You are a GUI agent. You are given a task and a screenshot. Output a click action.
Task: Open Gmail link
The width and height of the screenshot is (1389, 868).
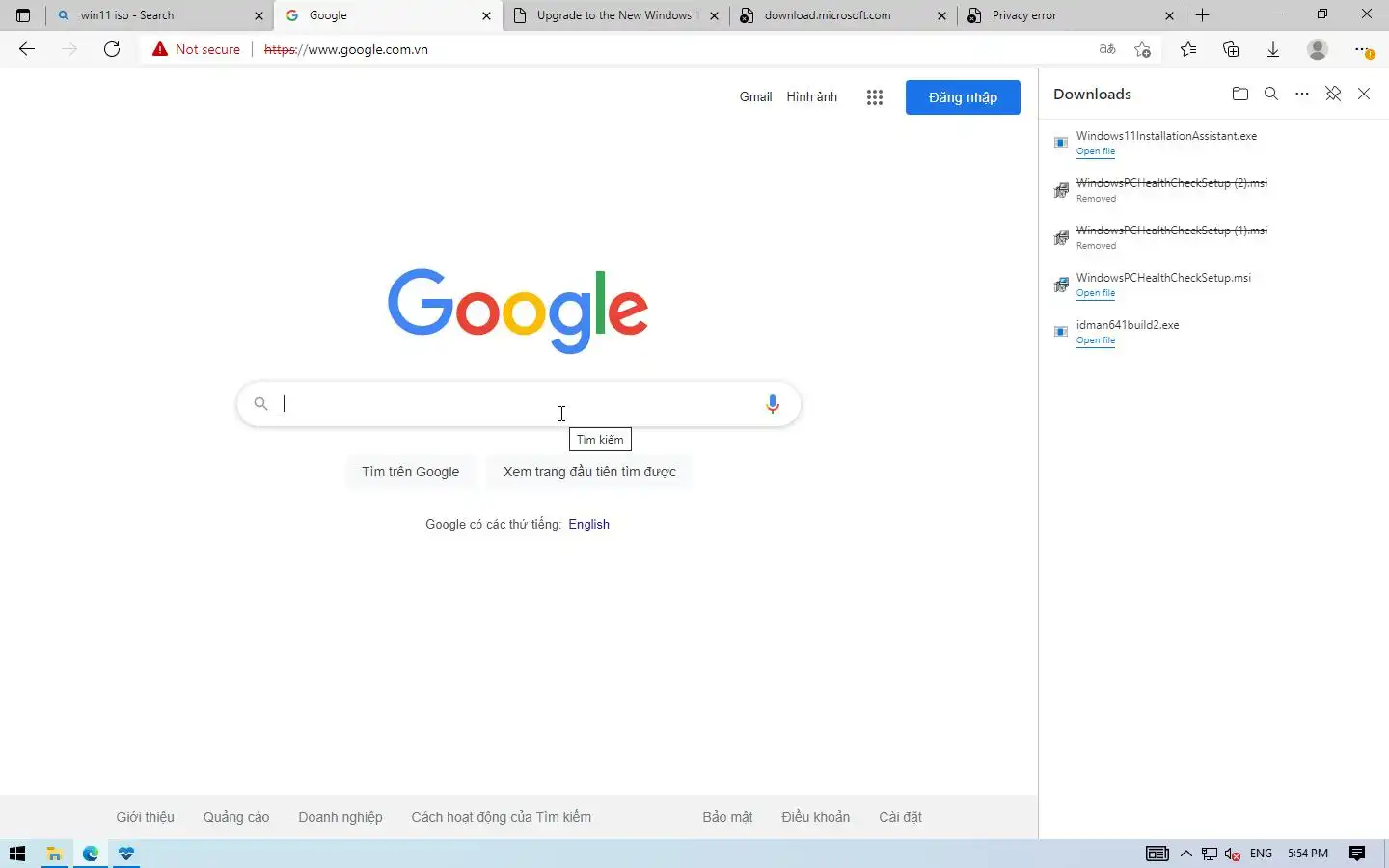pos(755,97)
